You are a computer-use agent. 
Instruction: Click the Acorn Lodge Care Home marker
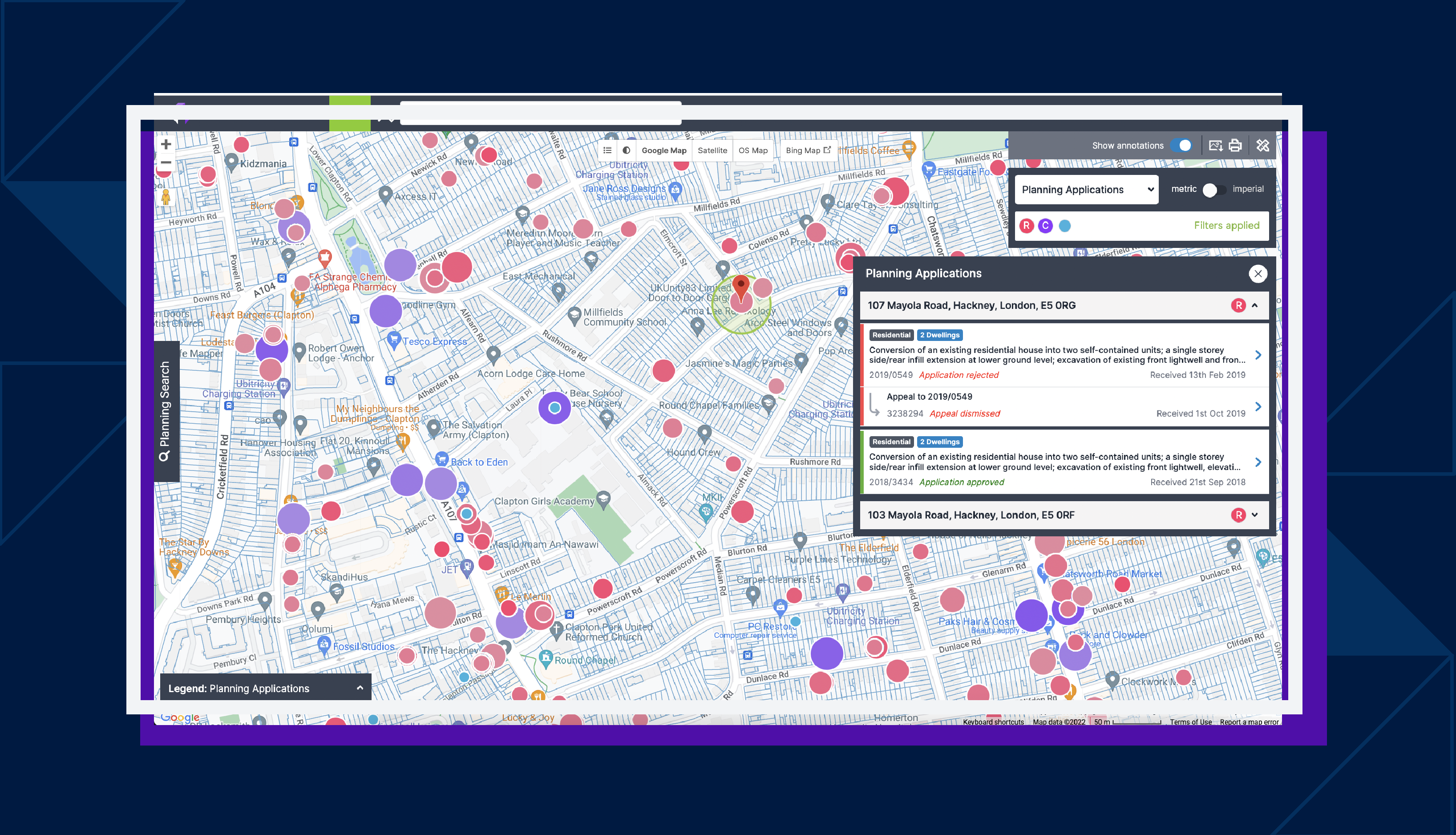493,355
